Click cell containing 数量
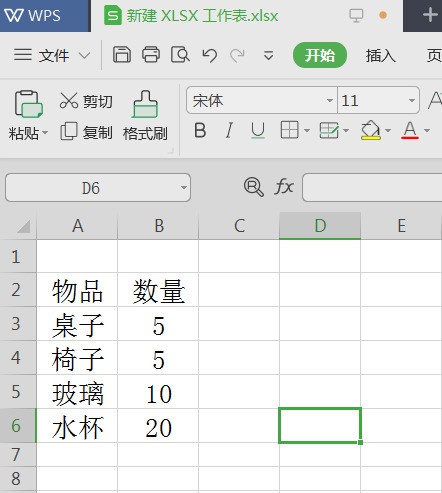The image size is (442, 493). (x=158, y=290)
